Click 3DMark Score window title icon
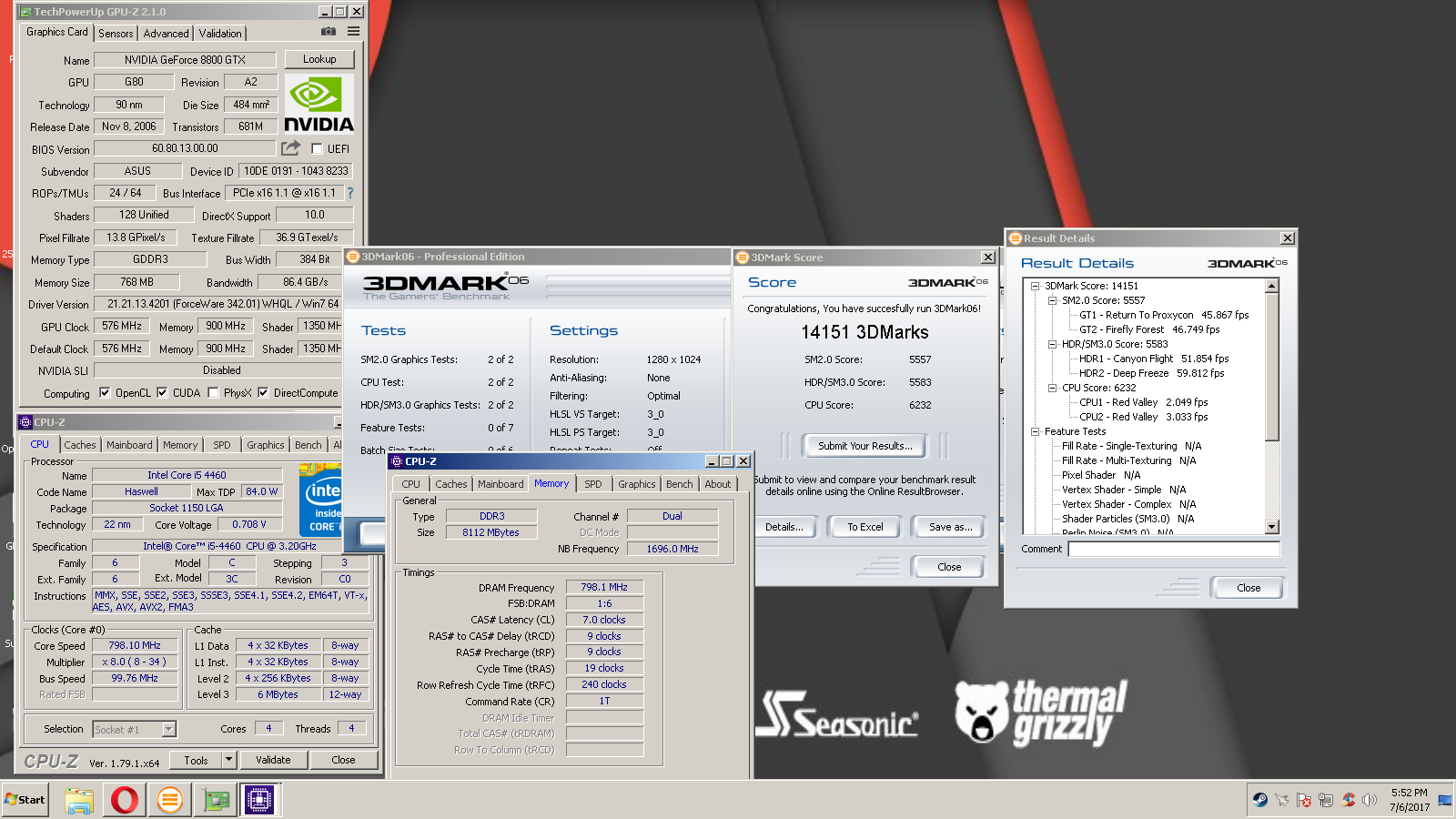Screen dimensions: 1456x819 pyautogui.click(x=743, y=258)
